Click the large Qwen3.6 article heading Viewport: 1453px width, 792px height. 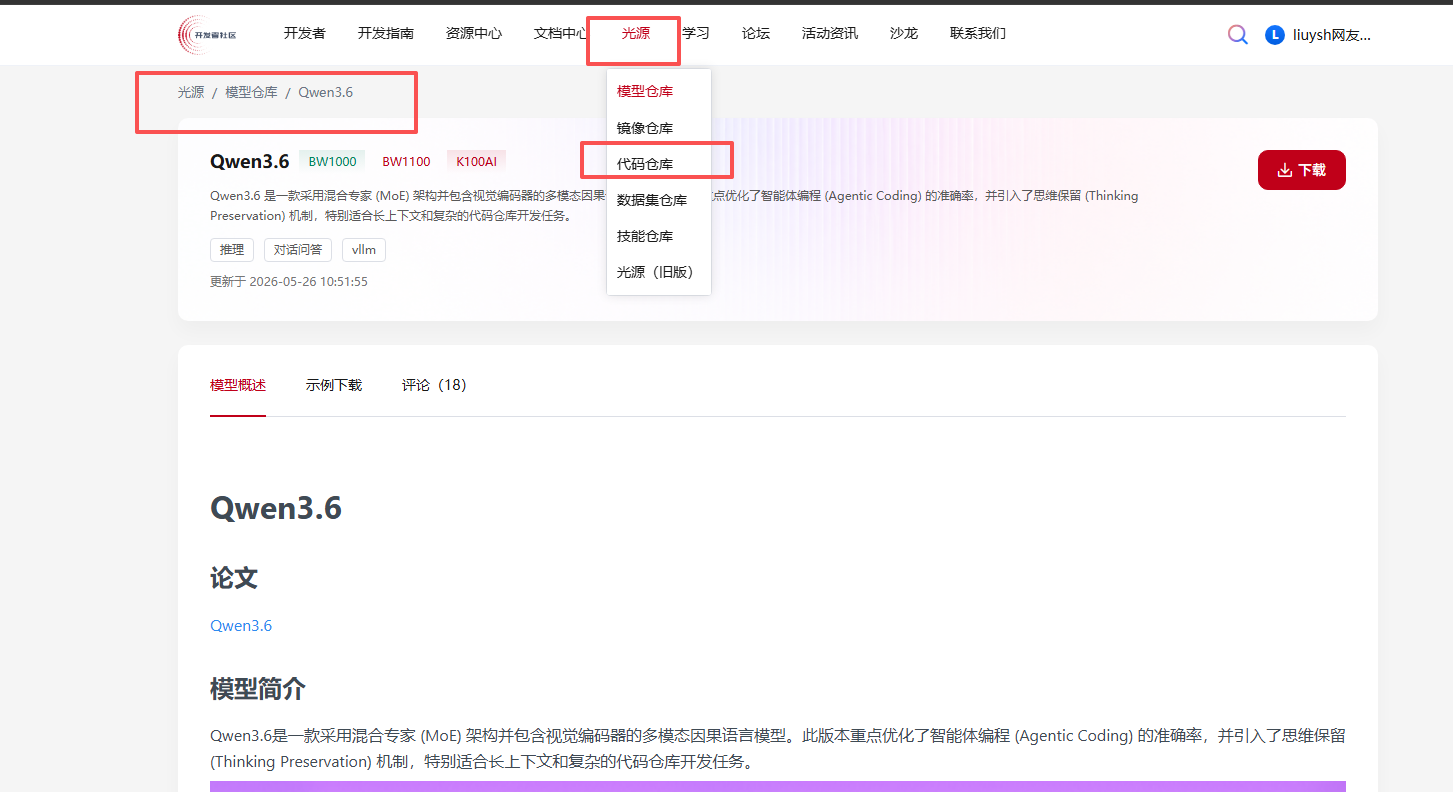(276, 508)
